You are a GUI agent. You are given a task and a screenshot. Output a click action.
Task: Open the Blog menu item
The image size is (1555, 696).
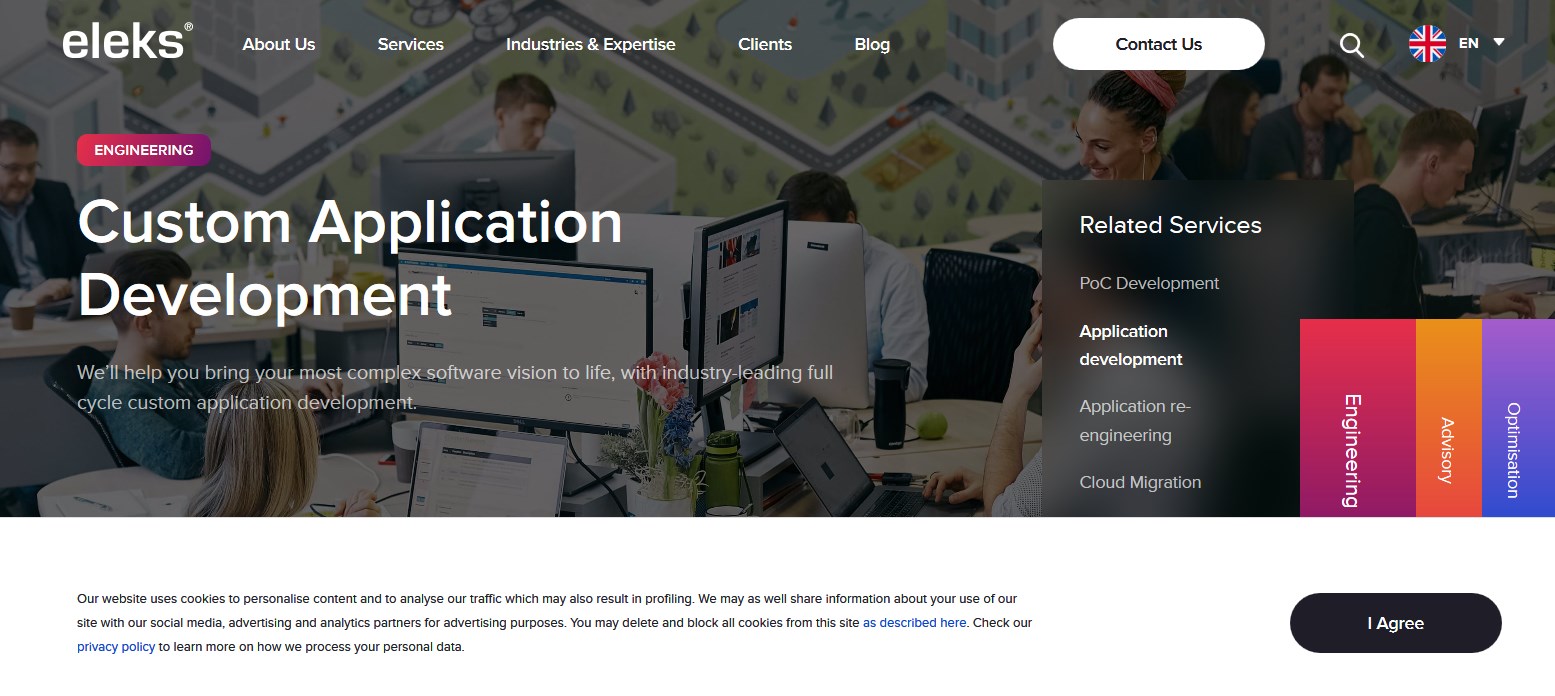pyautogui.click(x=872, y=44)
